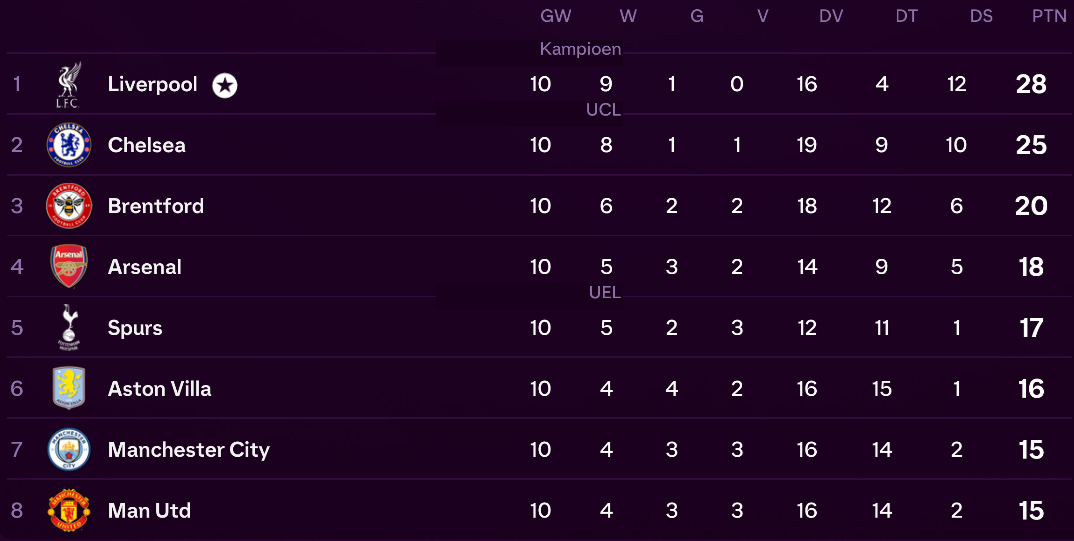Select the Brentford team name
1074x541 pixels.
point(155,206)
